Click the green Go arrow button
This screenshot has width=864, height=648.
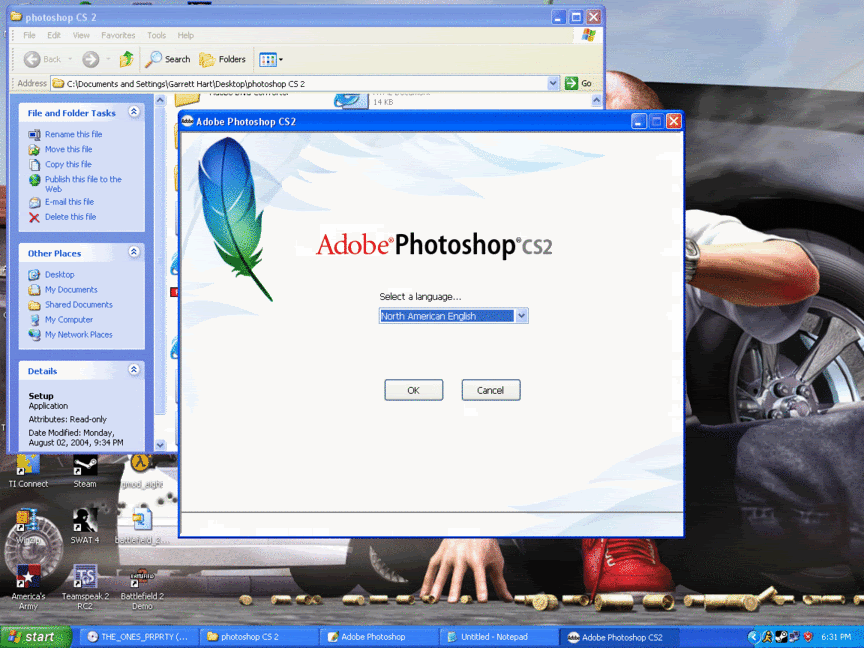[x=571, y=83]
